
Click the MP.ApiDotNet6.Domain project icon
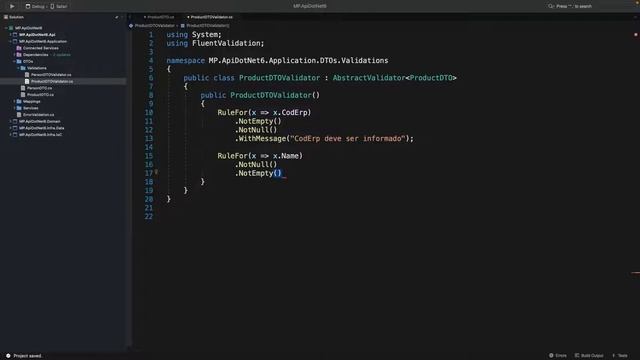point(15,121)
